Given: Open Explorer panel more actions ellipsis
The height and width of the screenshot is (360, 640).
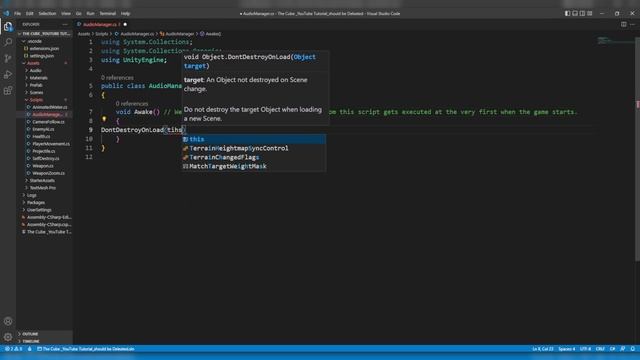Looking at the screenshot, I should 65,24.
